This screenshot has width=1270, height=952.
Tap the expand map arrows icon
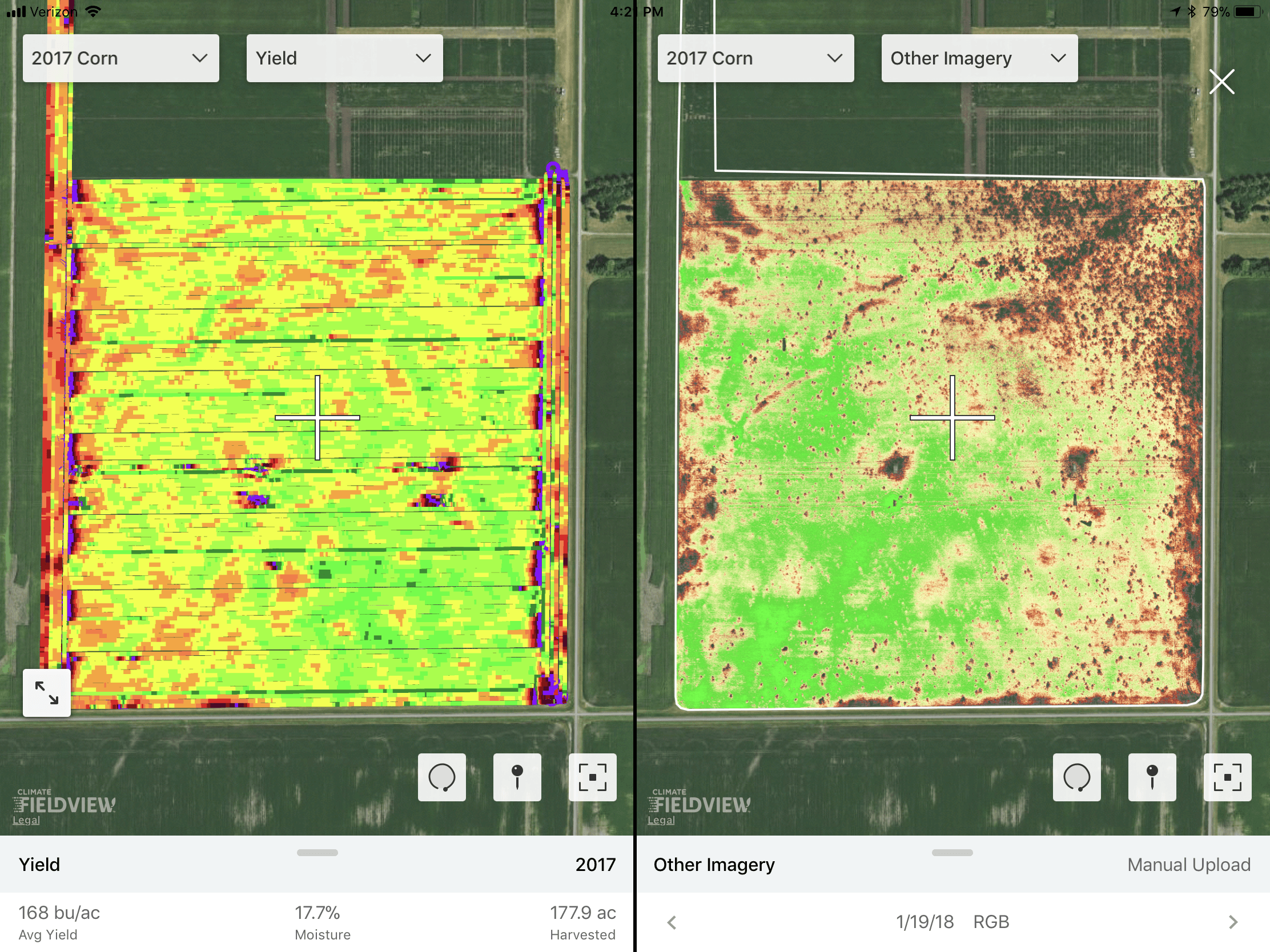[46, 693]
